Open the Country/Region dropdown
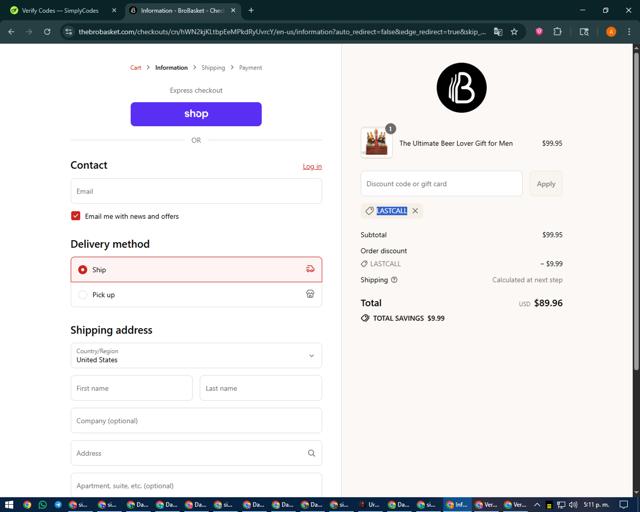The width and height of the screenshot is (640, 512). tap(196, 356)
